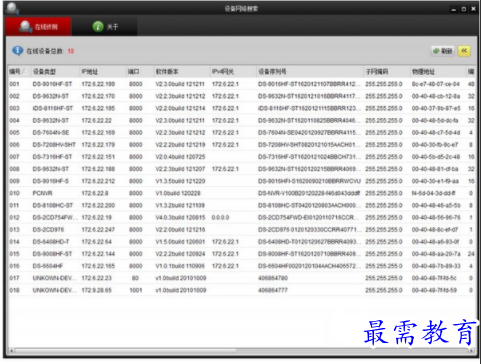Close the window

click(x=473, y=9)
